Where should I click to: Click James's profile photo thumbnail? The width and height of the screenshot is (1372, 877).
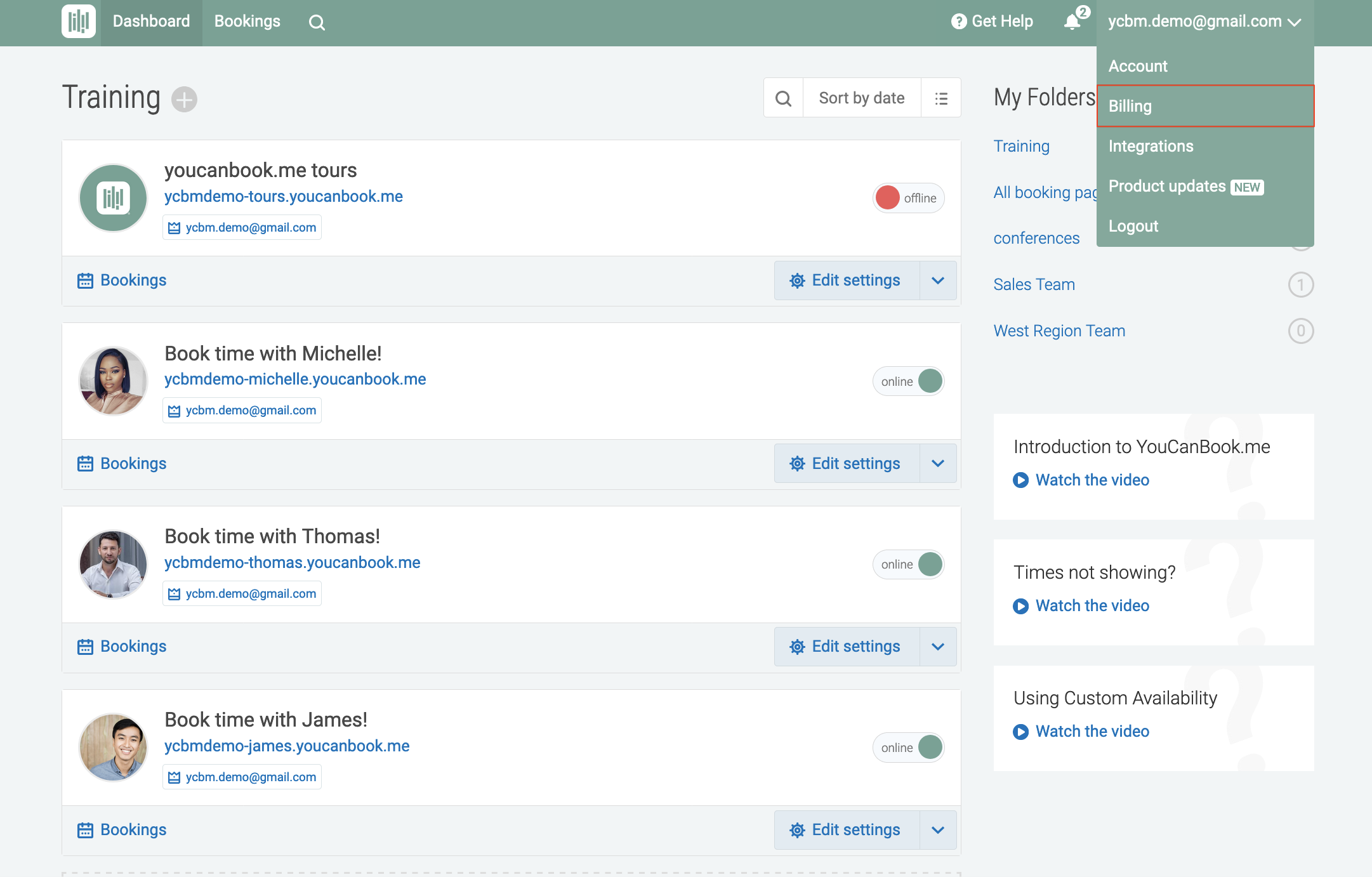114,748
